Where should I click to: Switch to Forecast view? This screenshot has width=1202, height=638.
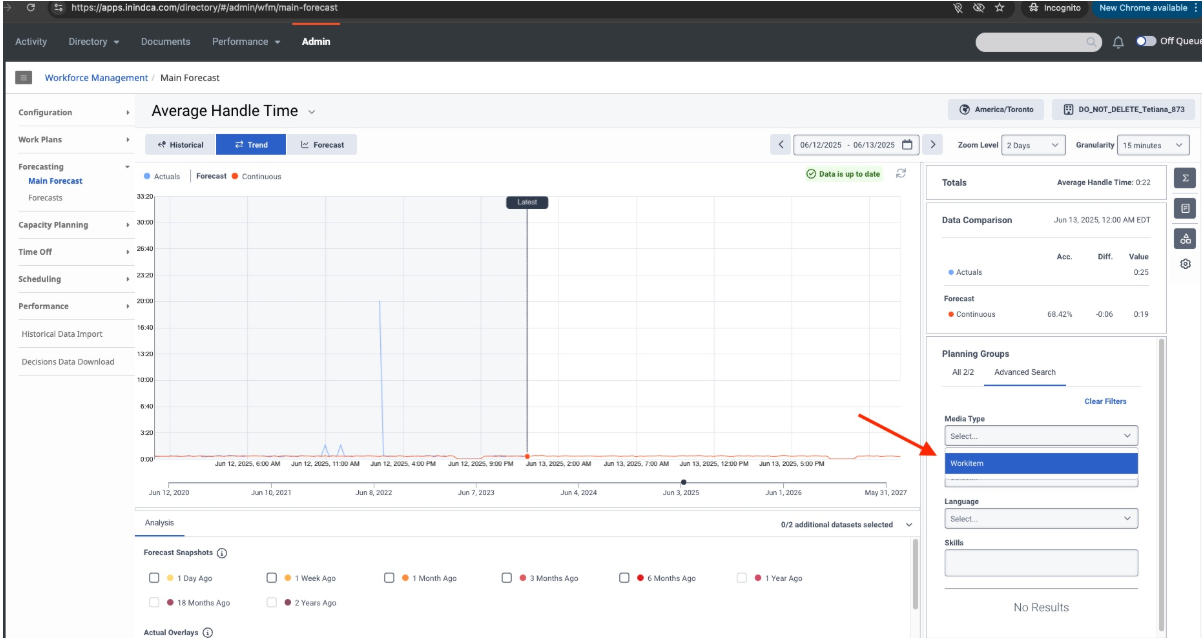pyautogui.click(x=322, y=145)
